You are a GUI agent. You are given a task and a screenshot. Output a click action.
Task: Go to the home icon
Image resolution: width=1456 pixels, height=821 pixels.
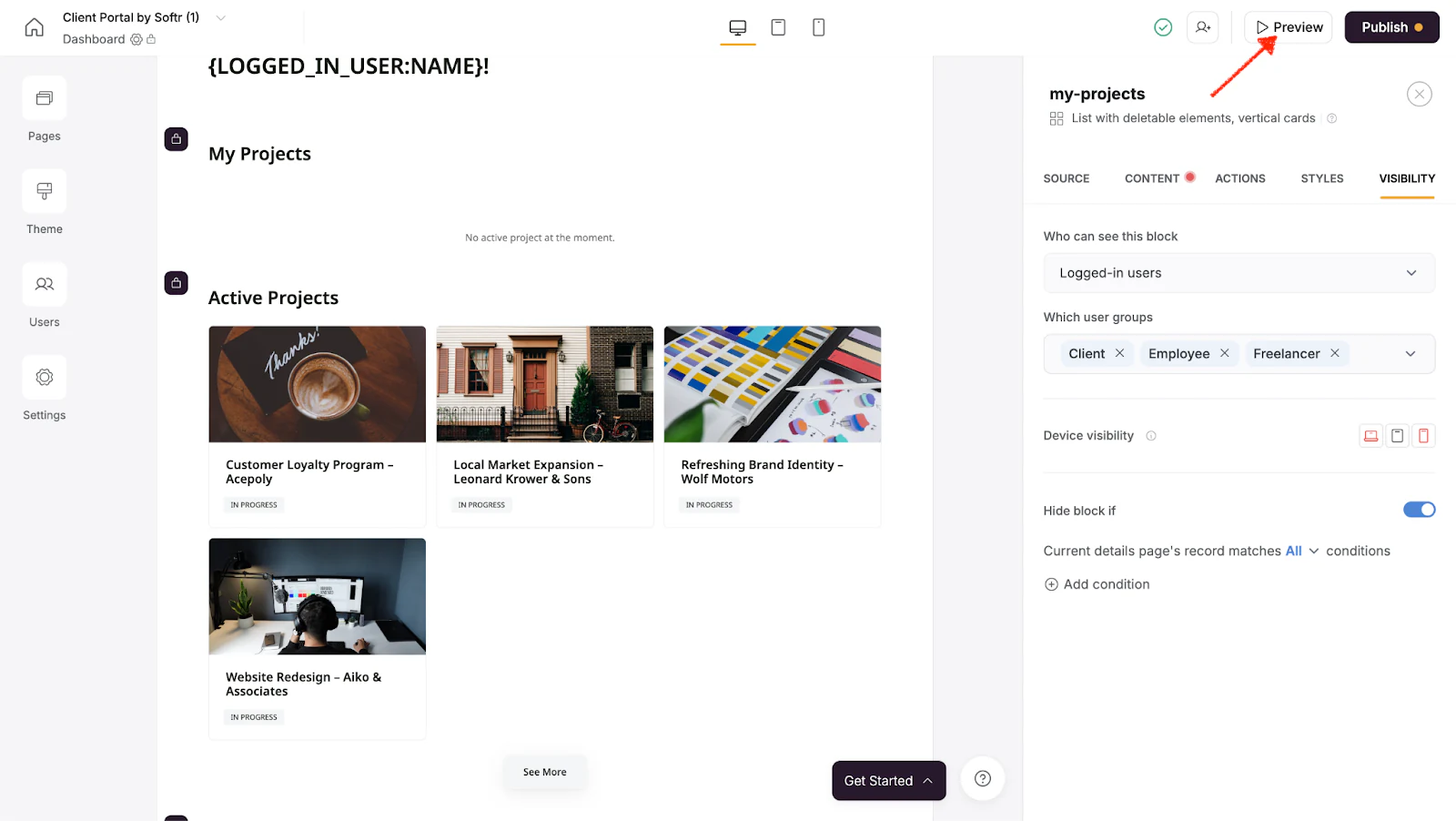(34, 27)
